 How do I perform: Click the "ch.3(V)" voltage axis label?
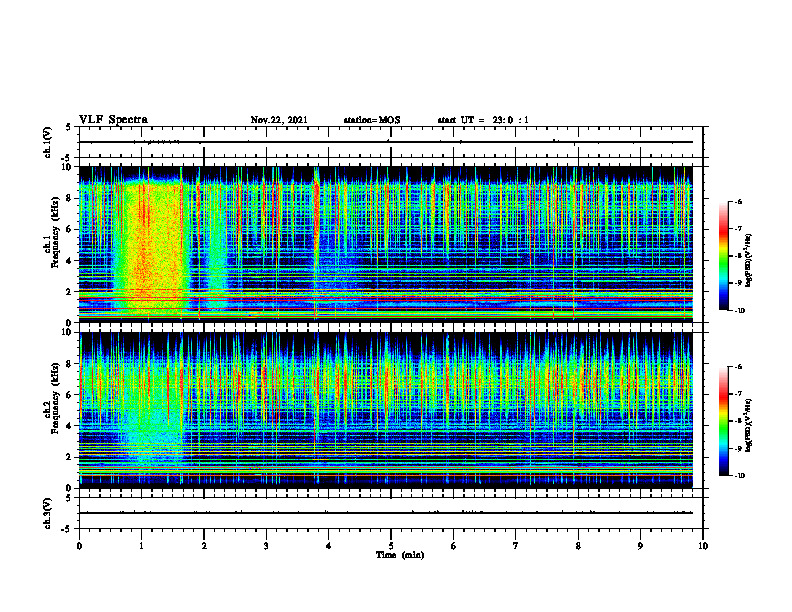coord(48,513)
